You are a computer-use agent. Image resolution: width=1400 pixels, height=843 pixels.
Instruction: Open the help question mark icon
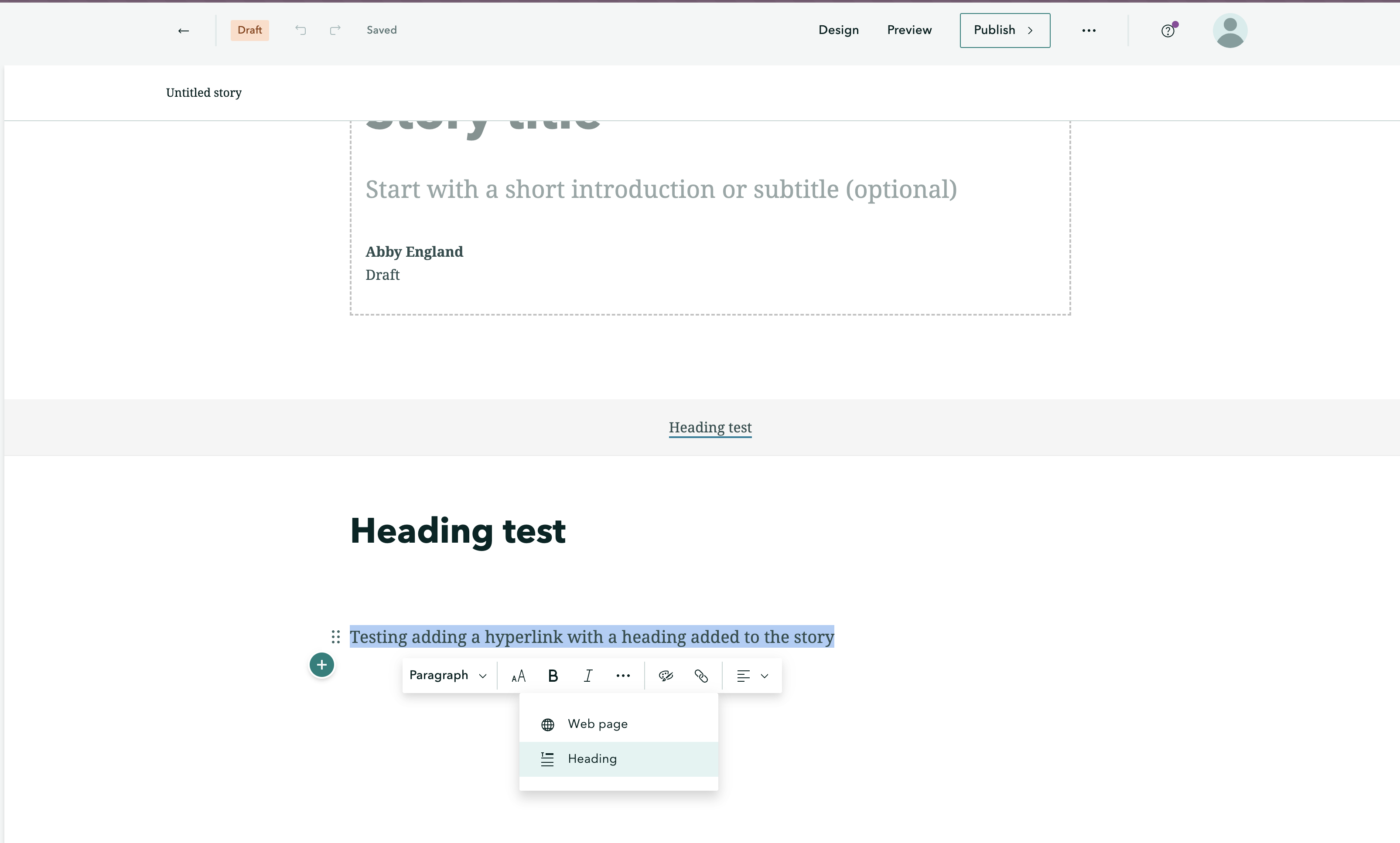click(1168, 31)
